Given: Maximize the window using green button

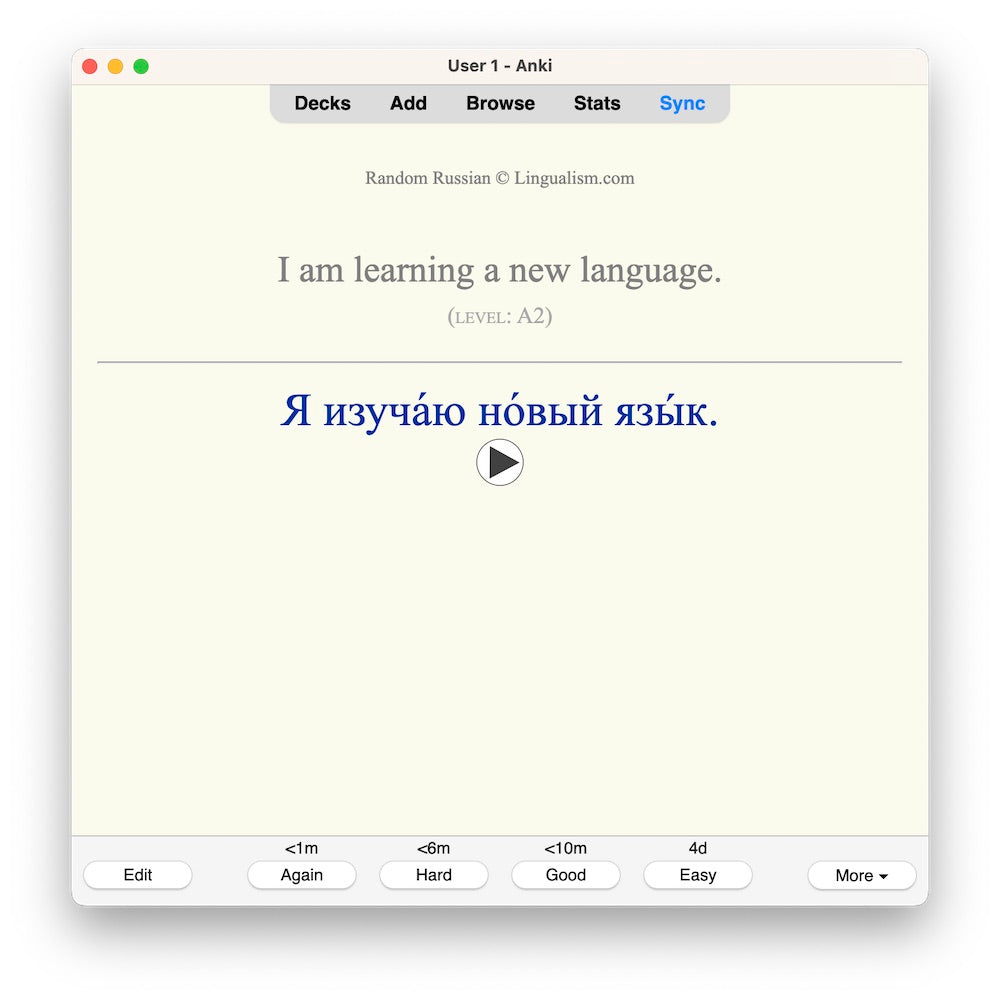Looking at the screenshot, I should click(141, 66).
